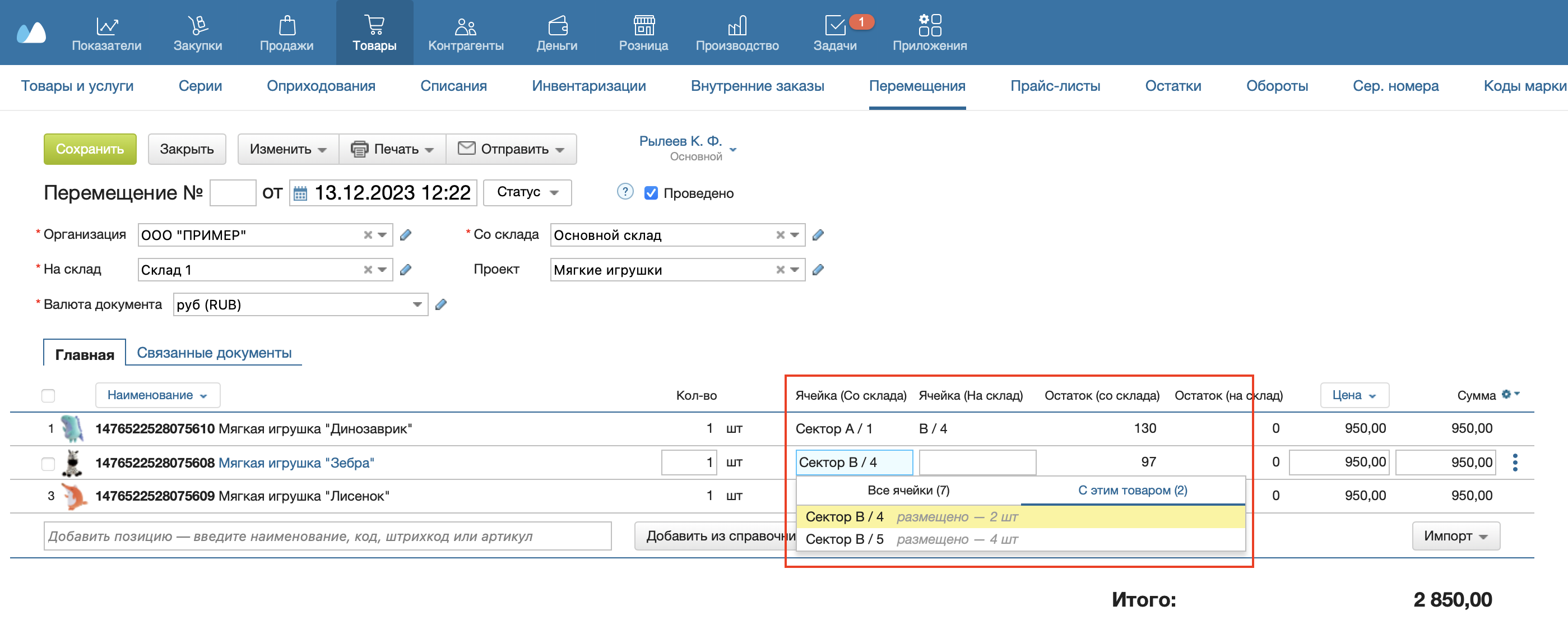Switch to Связанные документы tab
Screen dimensions: 1568x638
click(214, 353)
